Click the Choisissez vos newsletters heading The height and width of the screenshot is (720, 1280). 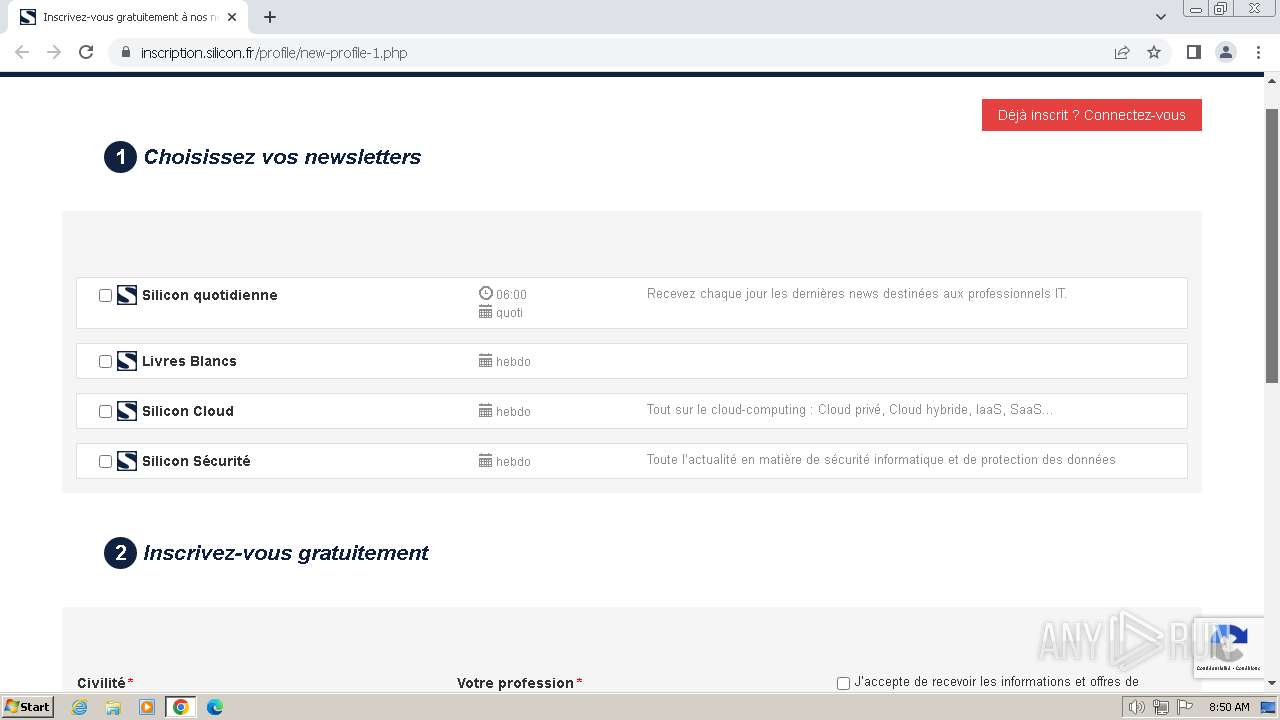pyautogui.click(x=282, y=157)
